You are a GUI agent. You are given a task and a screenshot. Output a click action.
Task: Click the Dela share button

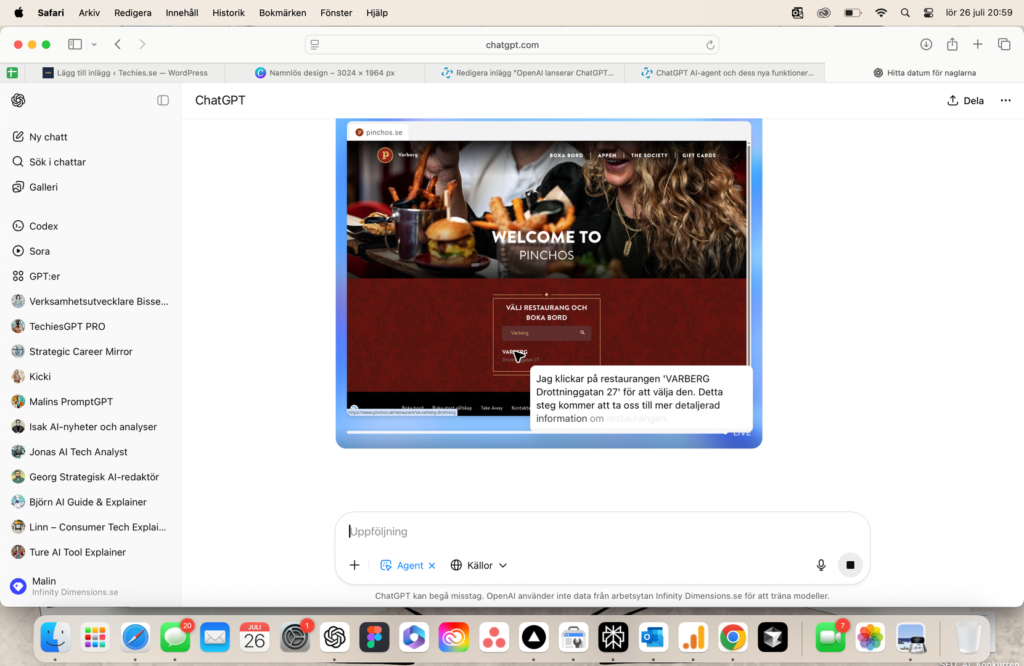tap(965, 101)
